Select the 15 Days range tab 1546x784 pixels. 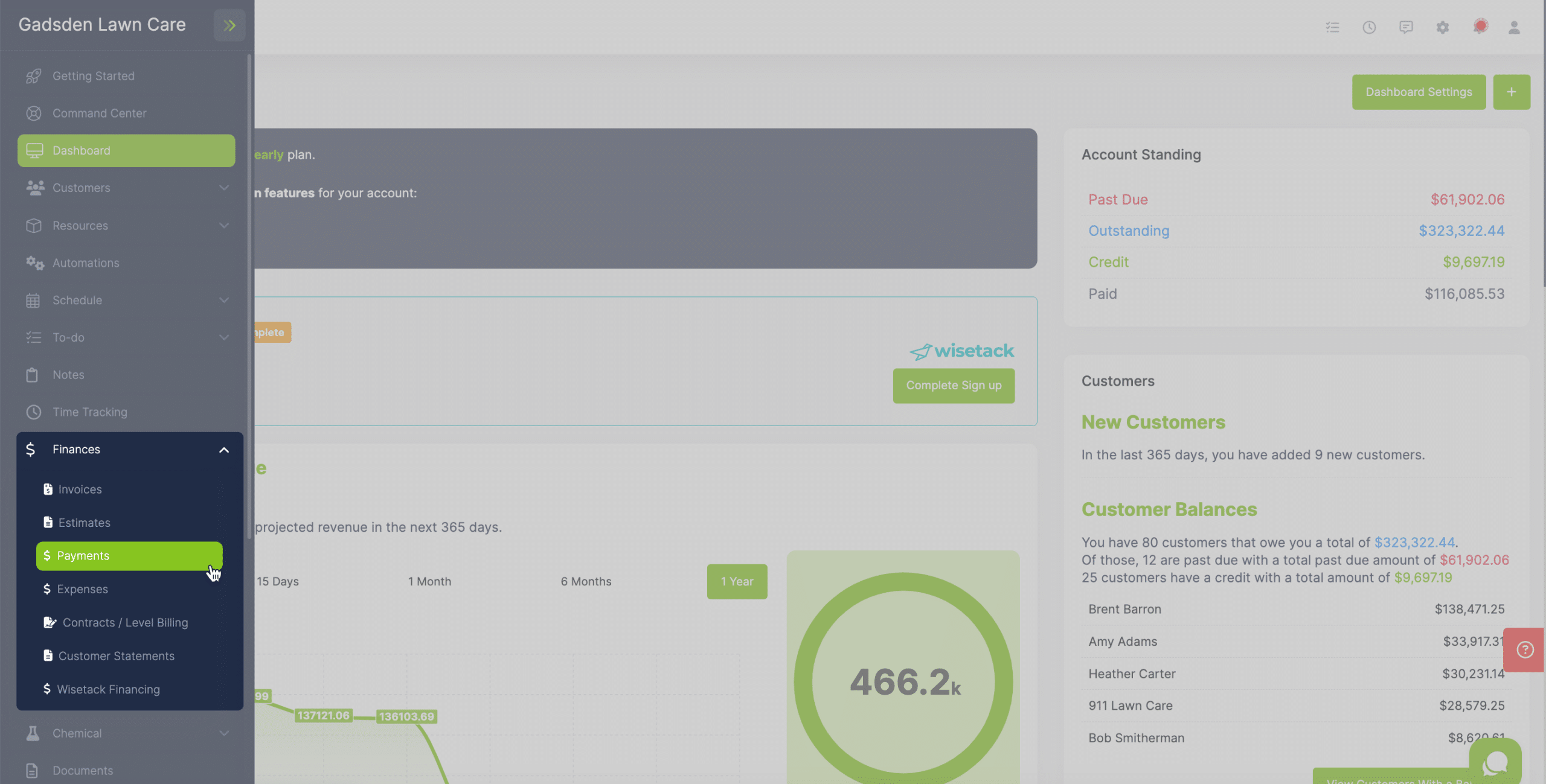(x=278, y=582)
